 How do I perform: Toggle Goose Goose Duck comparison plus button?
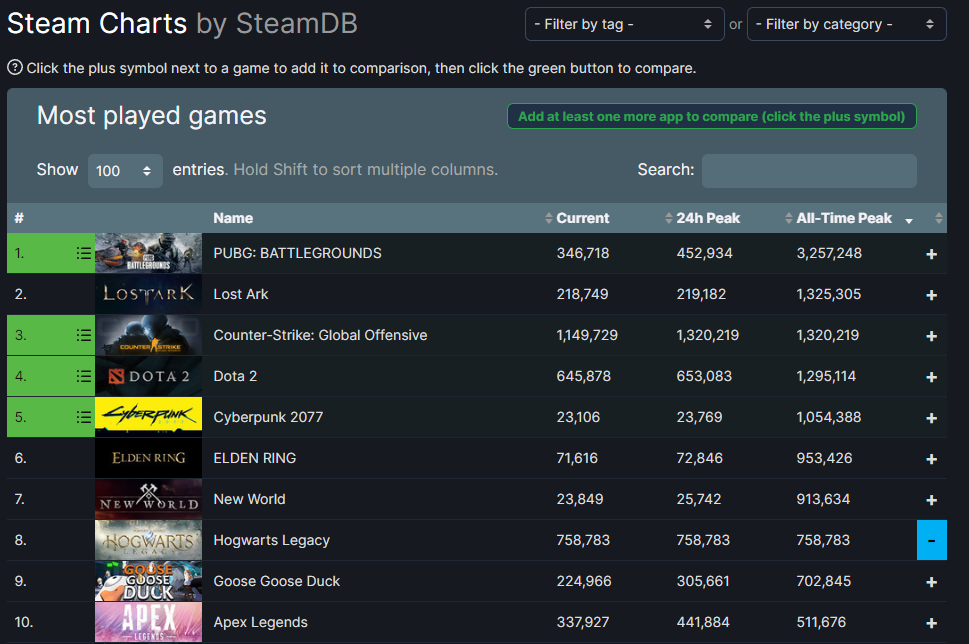coord(931,582)
